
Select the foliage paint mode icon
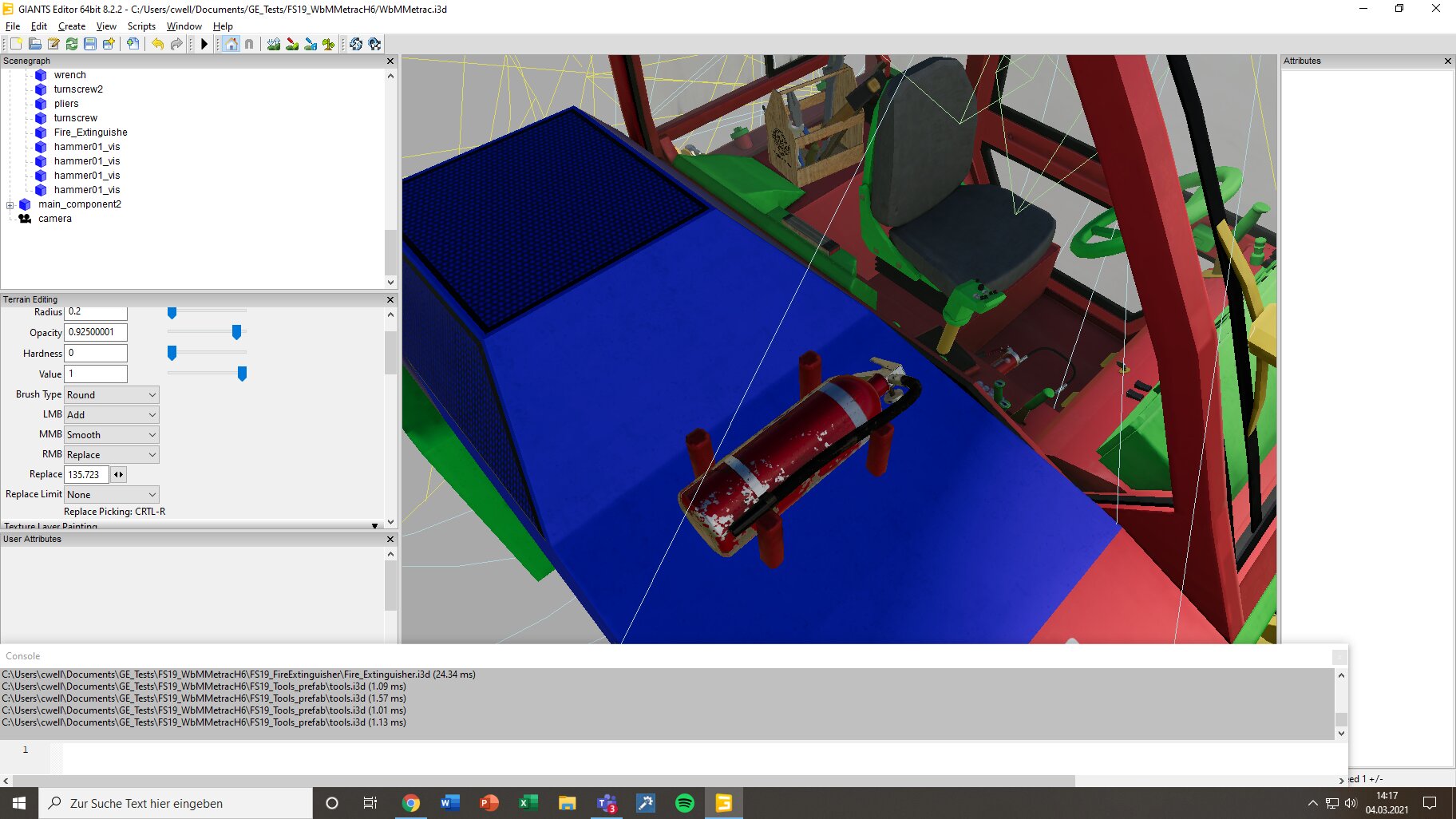pyautogui.click(x=328, y=44)
